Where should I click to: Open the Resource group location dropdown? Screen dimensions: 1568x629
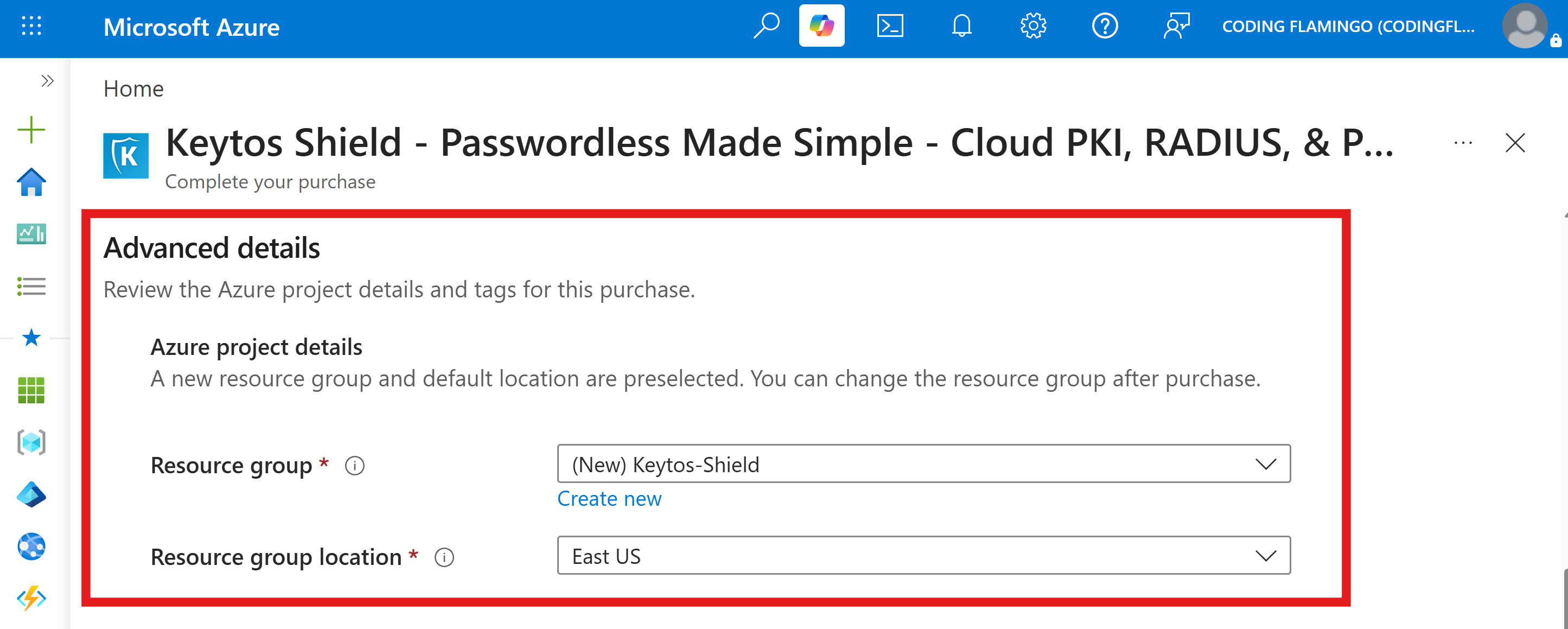pyautogui.click(x=923, y=555)
